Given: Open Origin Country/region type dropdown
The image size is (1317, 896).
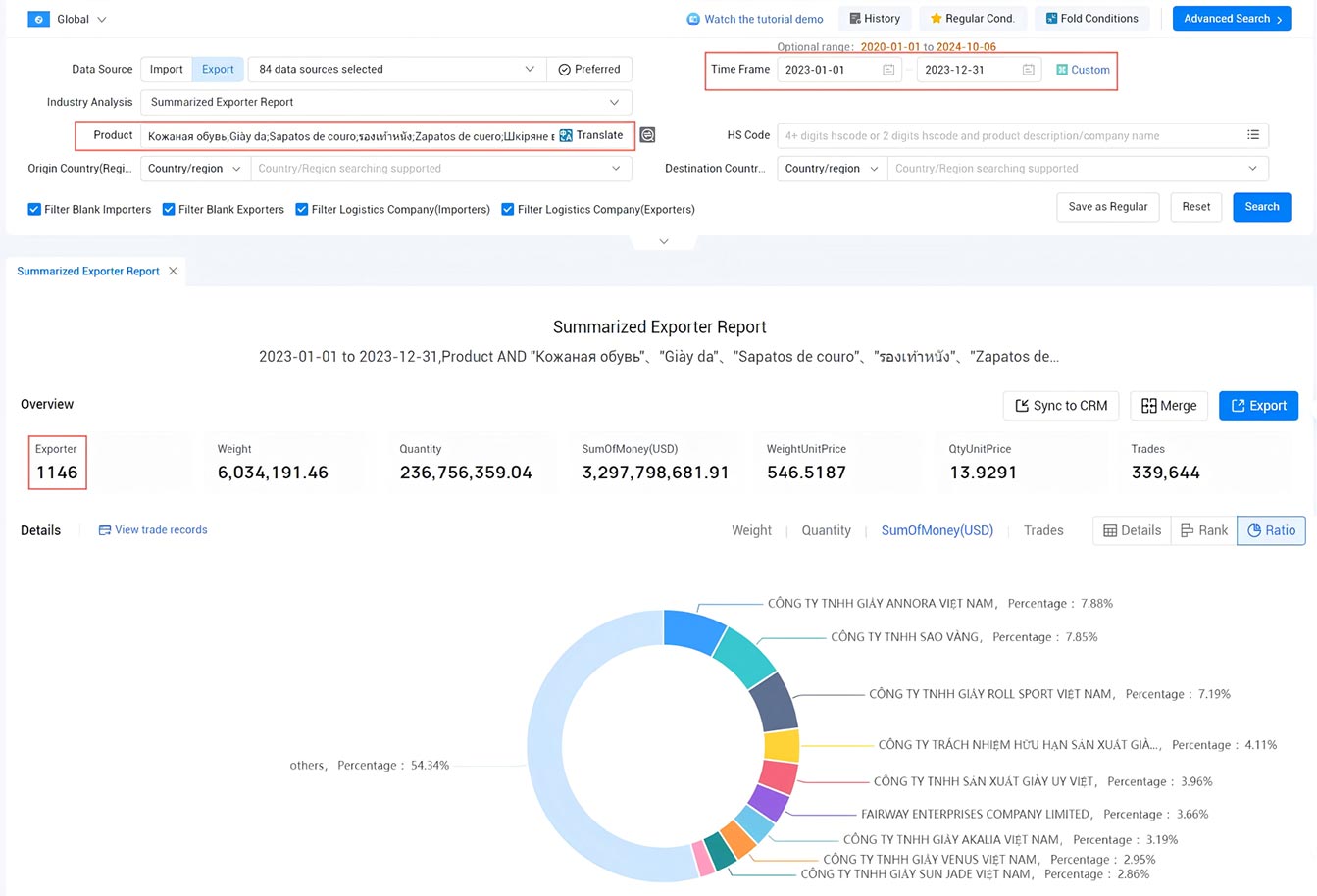Looking at the screenshot, I should [x=194, y=169].
